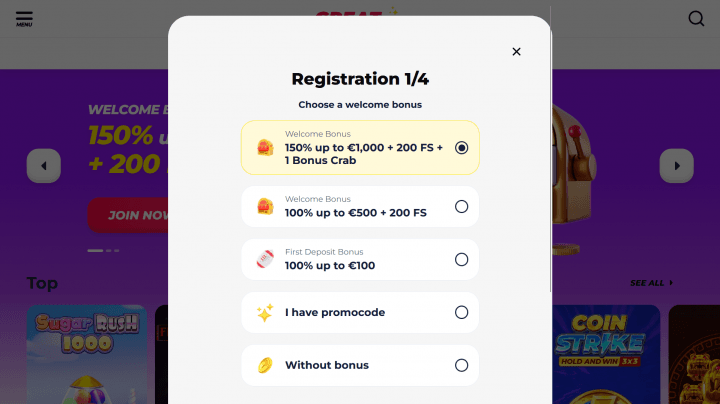Click the First Deposit Bonus football icon
This screenshot has height=404, width=720.
[265, 260]
